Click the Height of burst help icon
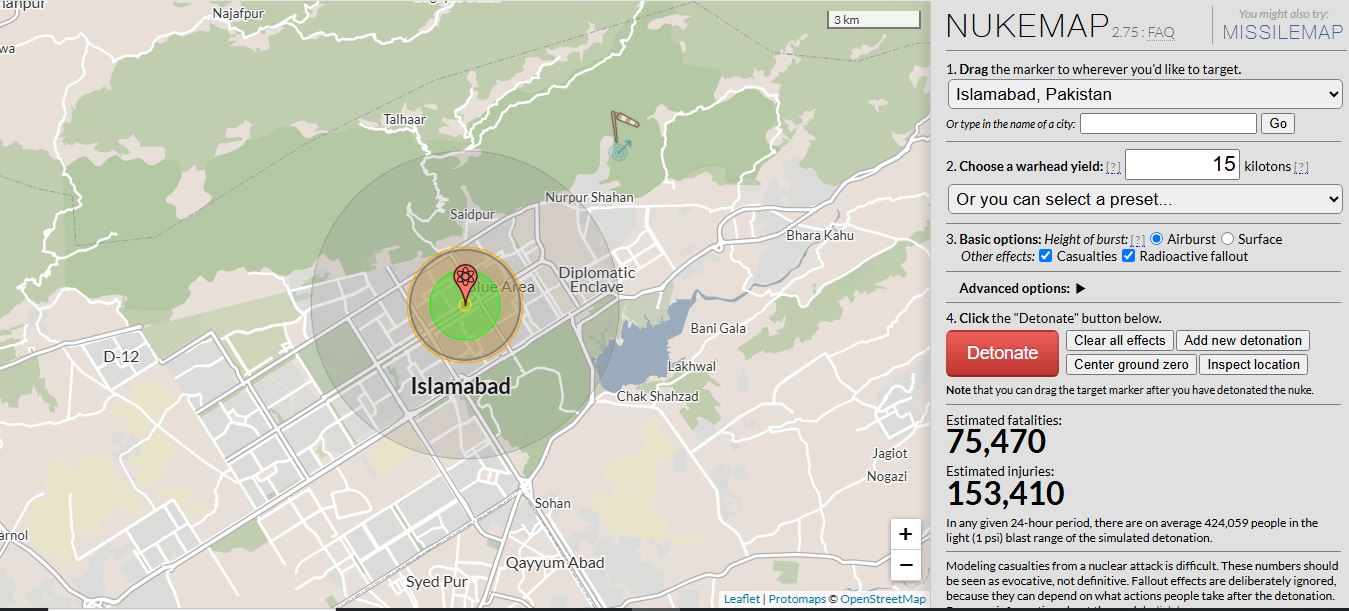This screenshot has width=1349, height=611. [x=1137, y=240]
